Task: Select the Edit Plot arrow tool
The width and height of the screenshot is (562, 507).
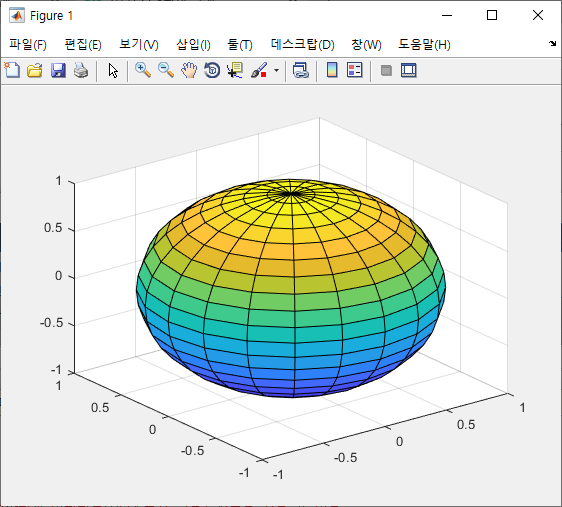Action: pos(113,70)
